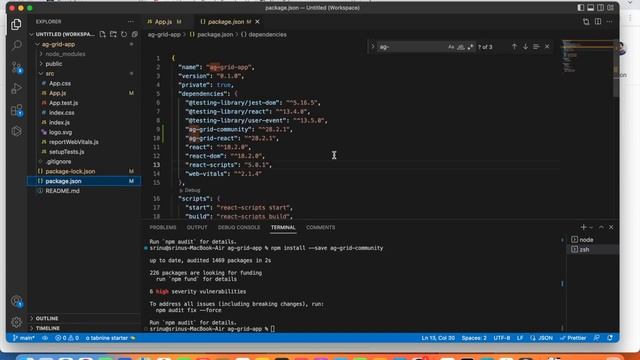Open new terminal launch profile dropdown

click(591, 227)
